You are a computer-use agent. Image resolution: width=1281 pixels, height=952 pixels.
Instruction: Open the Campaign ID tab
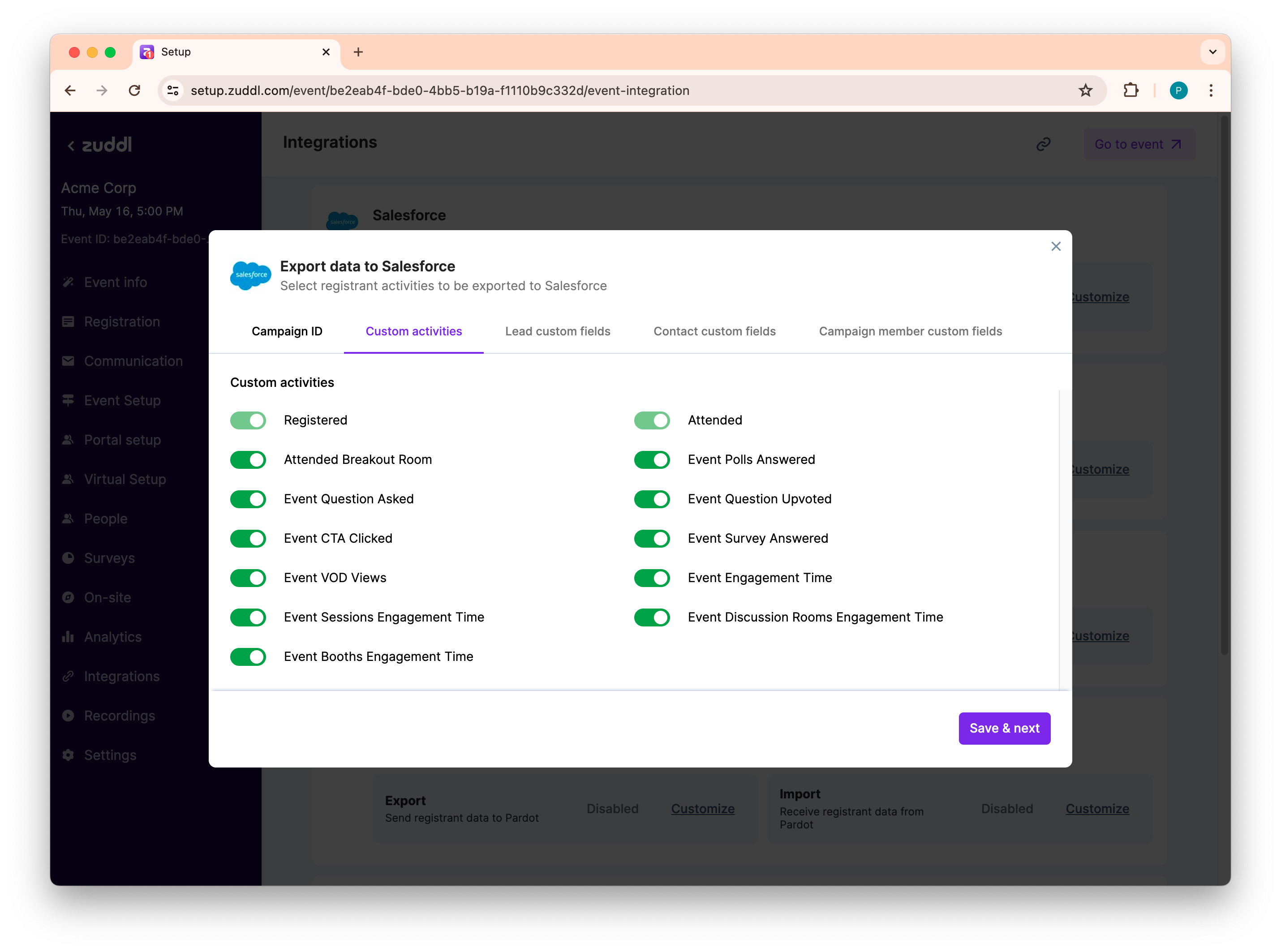pos(287,331)
